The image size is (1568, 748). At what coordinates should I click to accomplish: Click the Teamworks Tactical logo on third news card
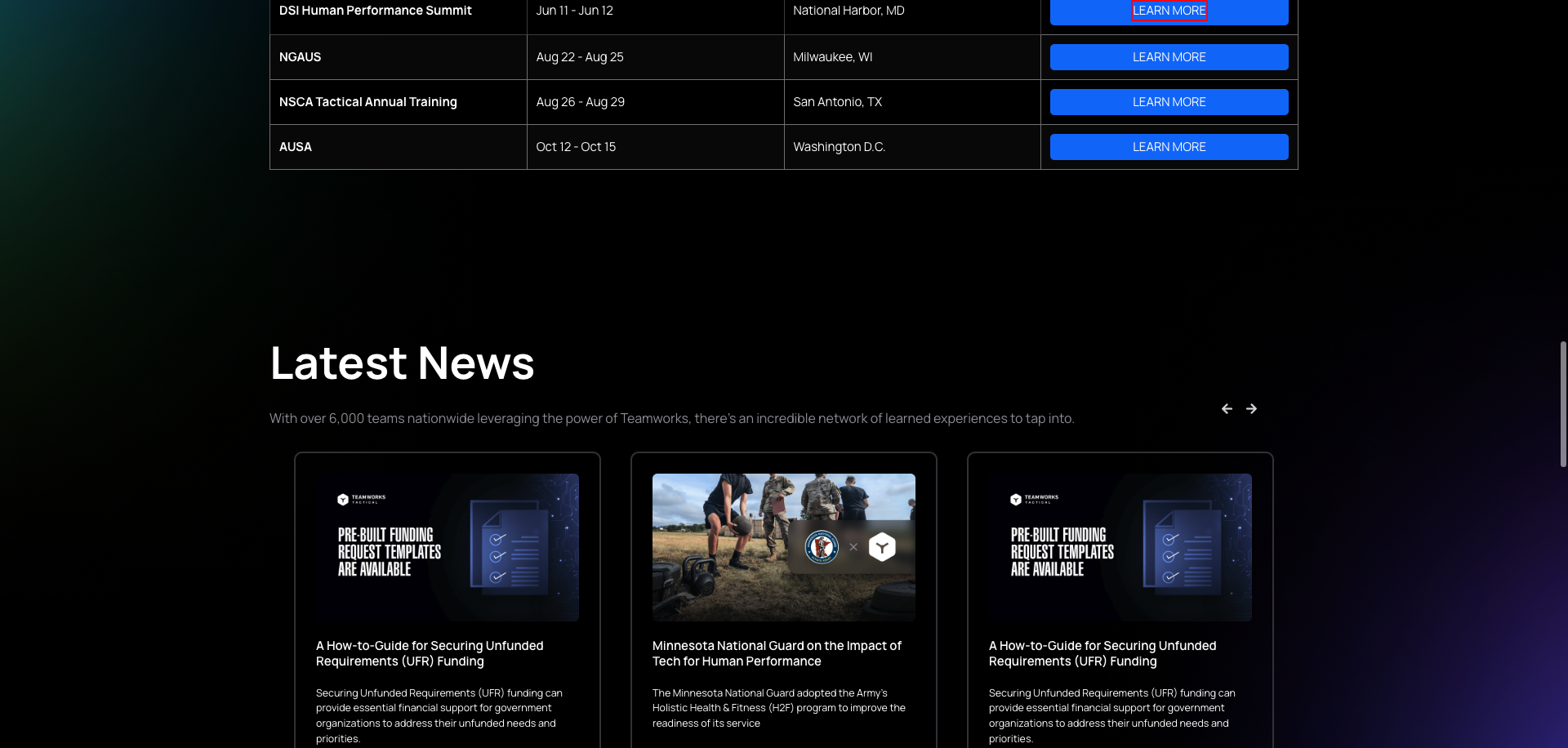tap(1033, 499)
